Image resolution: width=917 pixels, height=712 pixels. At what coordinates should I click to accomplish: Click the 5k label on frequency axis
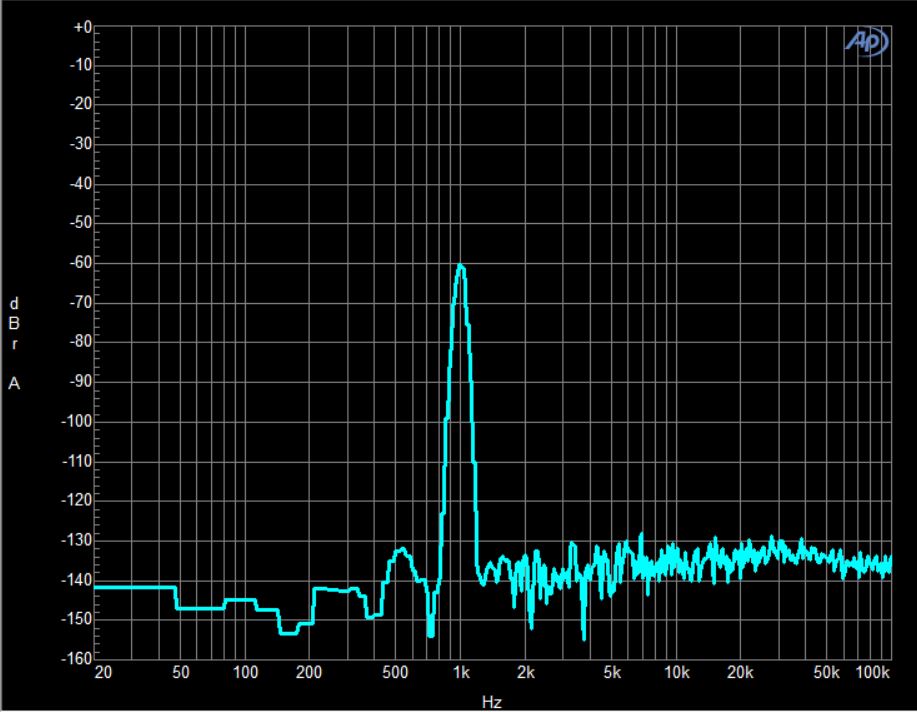pyautogui.click(x=612, y=673)
